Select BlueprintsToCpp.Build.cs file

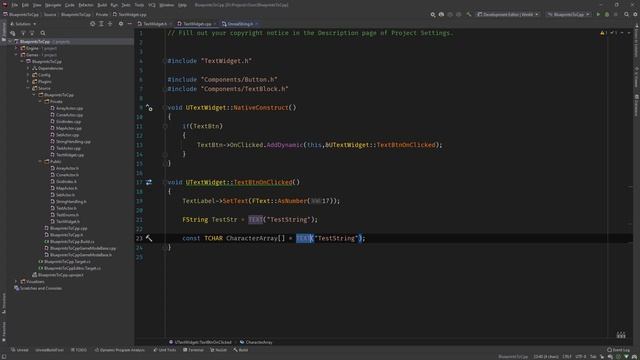tap(69, 242)
